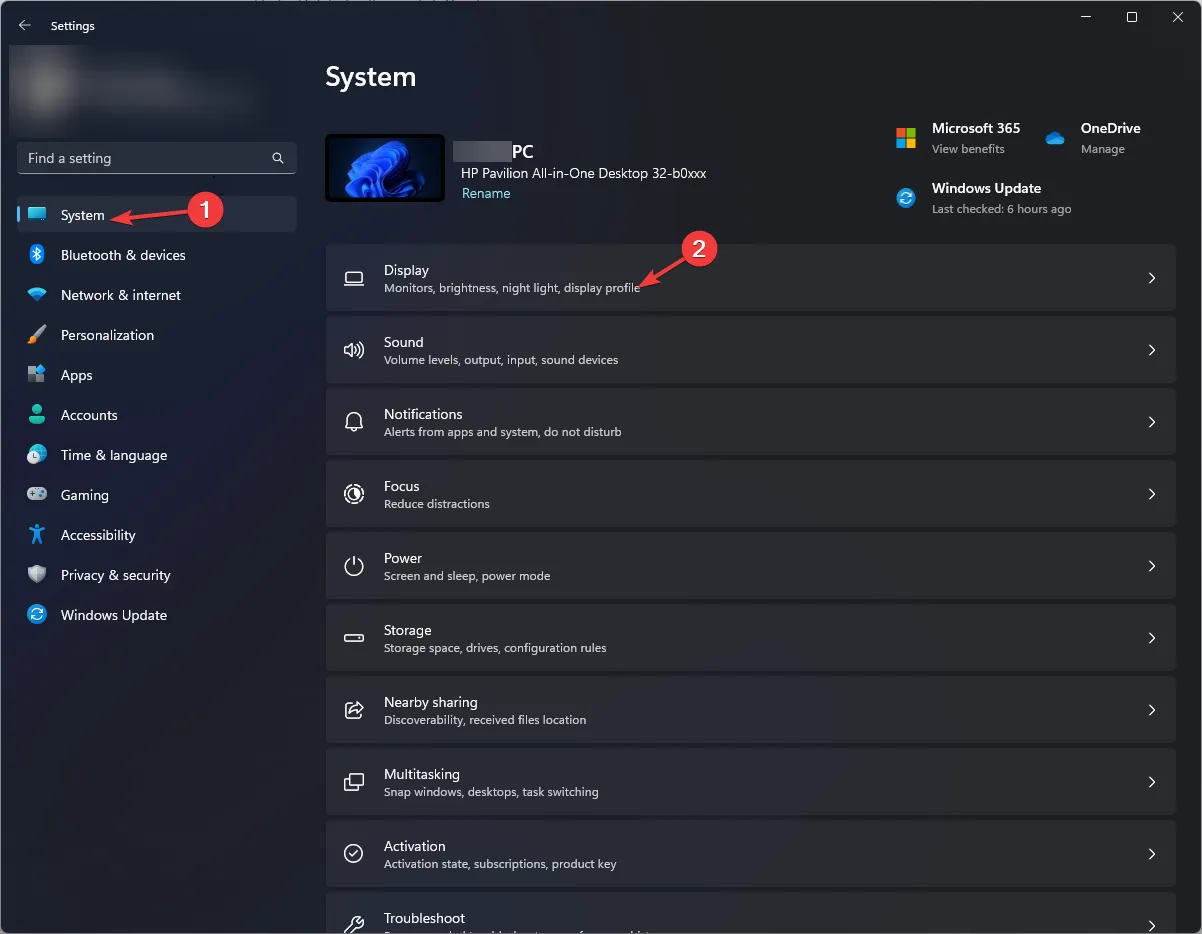Select Bluetooth & devices in sidebar
Viewport: 1202px width, 934px height.
(157, 255)
